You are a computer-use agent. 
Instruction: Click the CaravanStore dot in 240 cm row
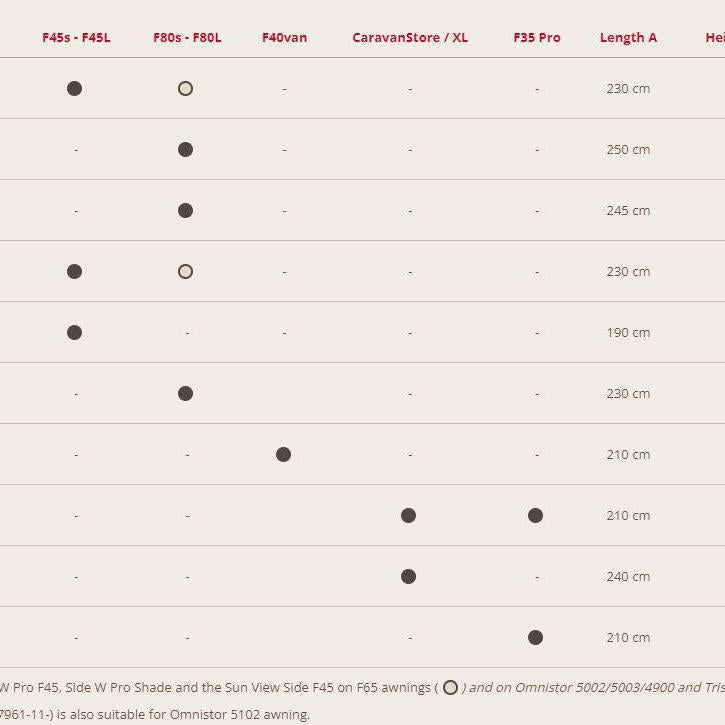(x=408, y=576)
